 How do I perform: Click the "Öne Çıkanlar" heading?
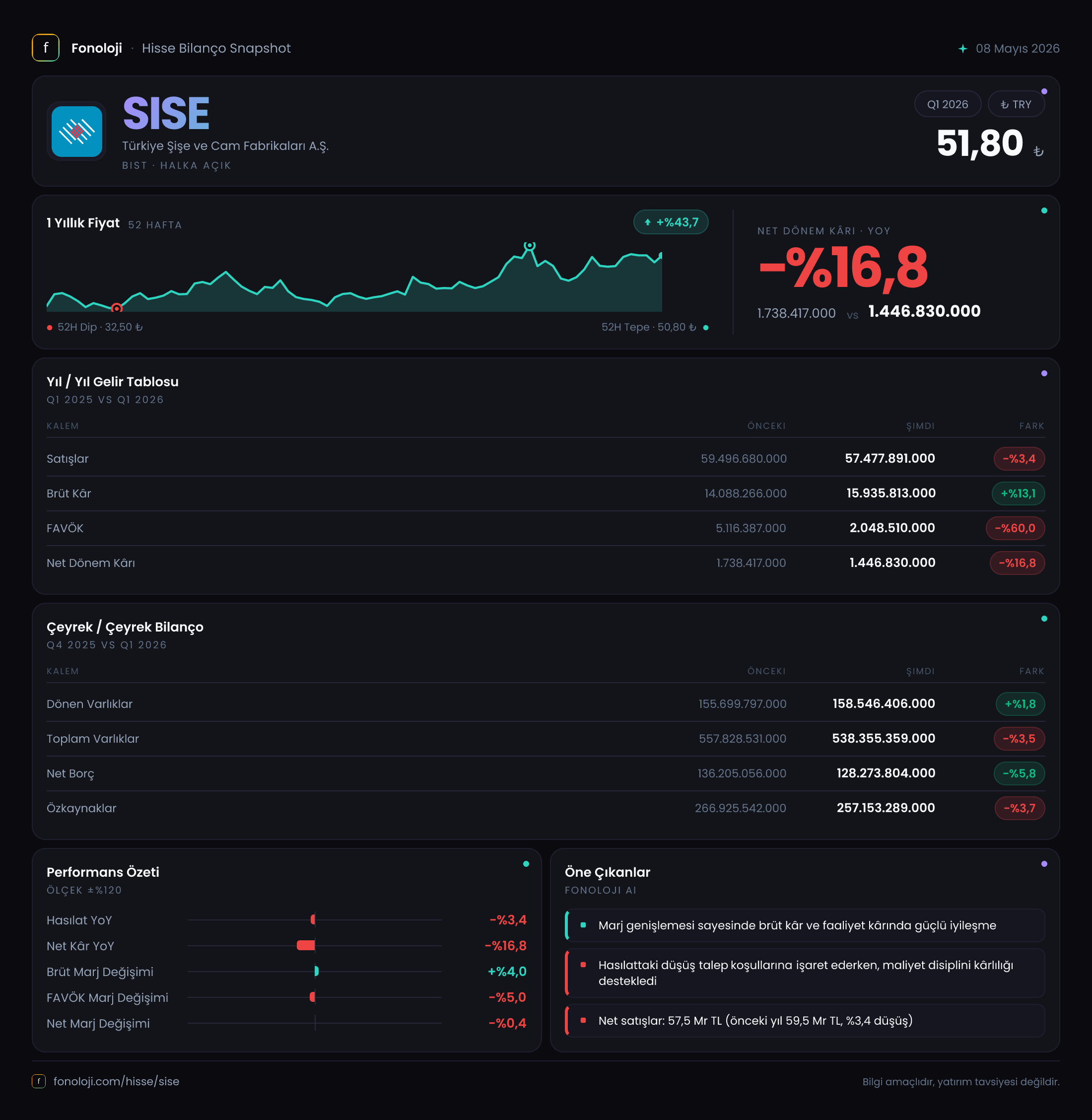pyautogui.click(x=608, y=872)
